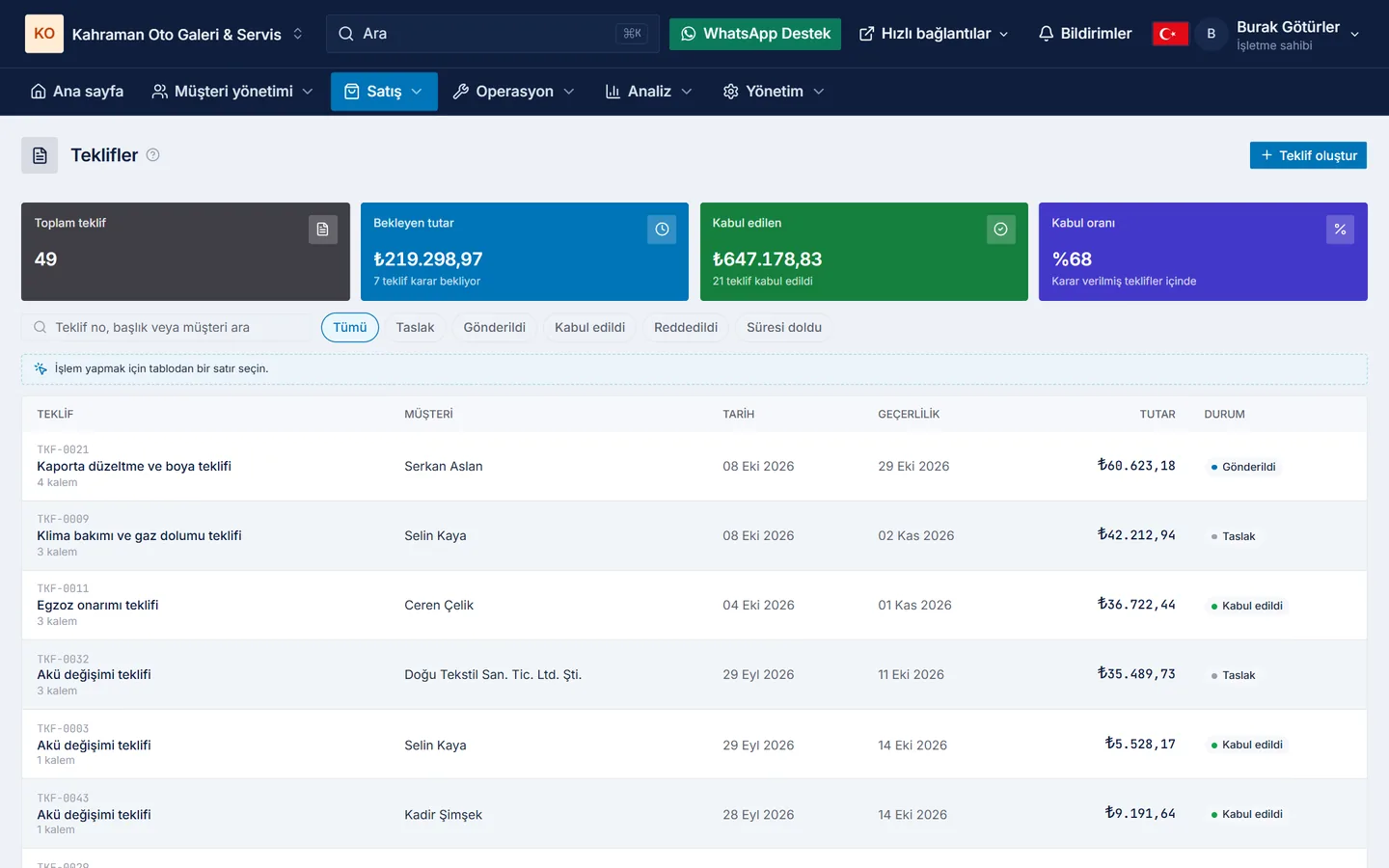Filter offers by Süresi doldu status

(x=784, y=328)
